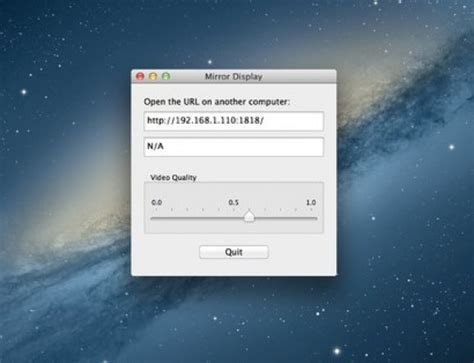Zoom the Mirror Display window with green button

click(x=166, y=77)
